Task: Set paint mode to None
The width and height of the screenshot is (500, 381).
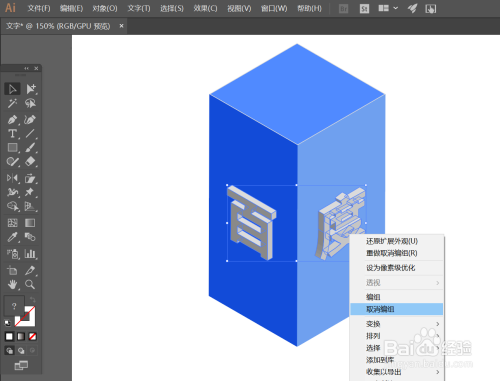Action: [x=32, y=337]
